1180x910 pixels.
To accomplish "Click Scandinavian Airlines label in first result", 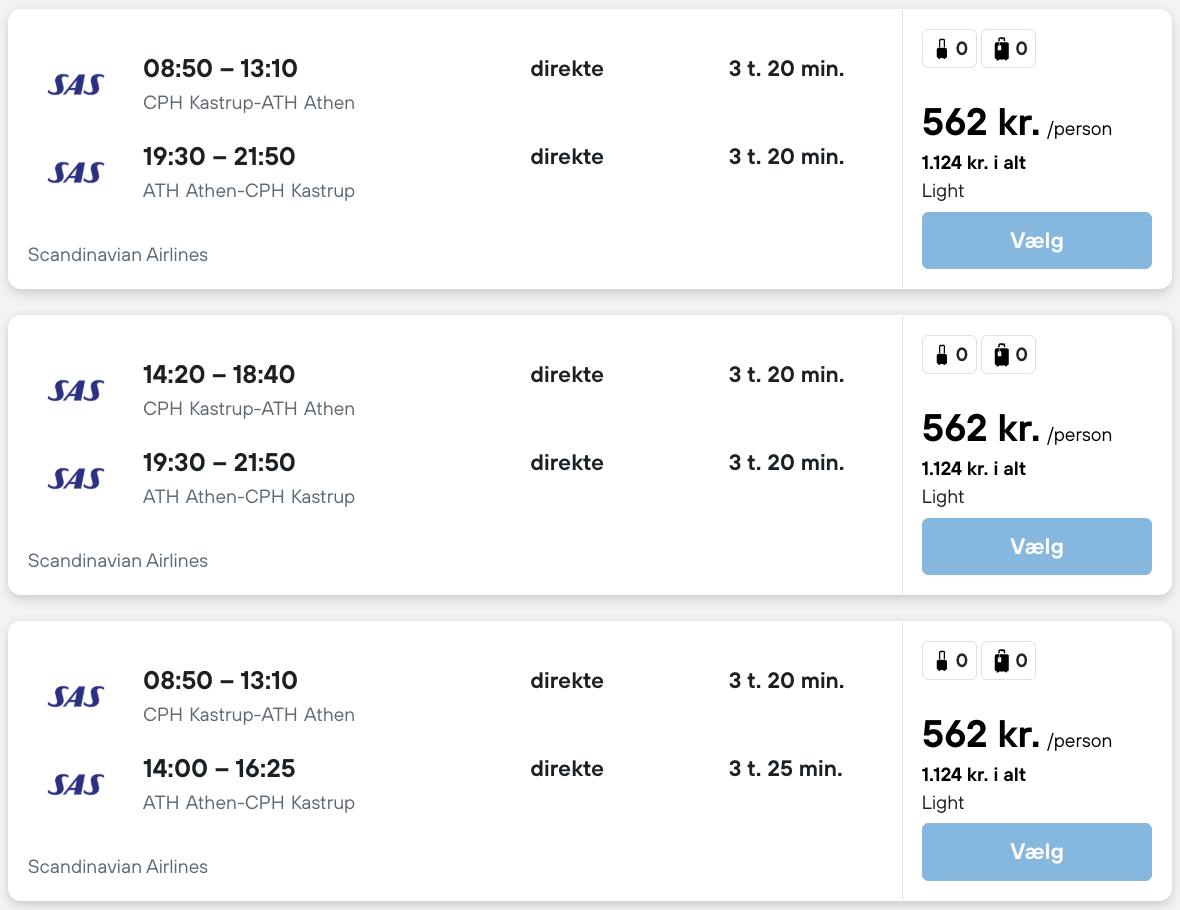I will click(118, 255).
